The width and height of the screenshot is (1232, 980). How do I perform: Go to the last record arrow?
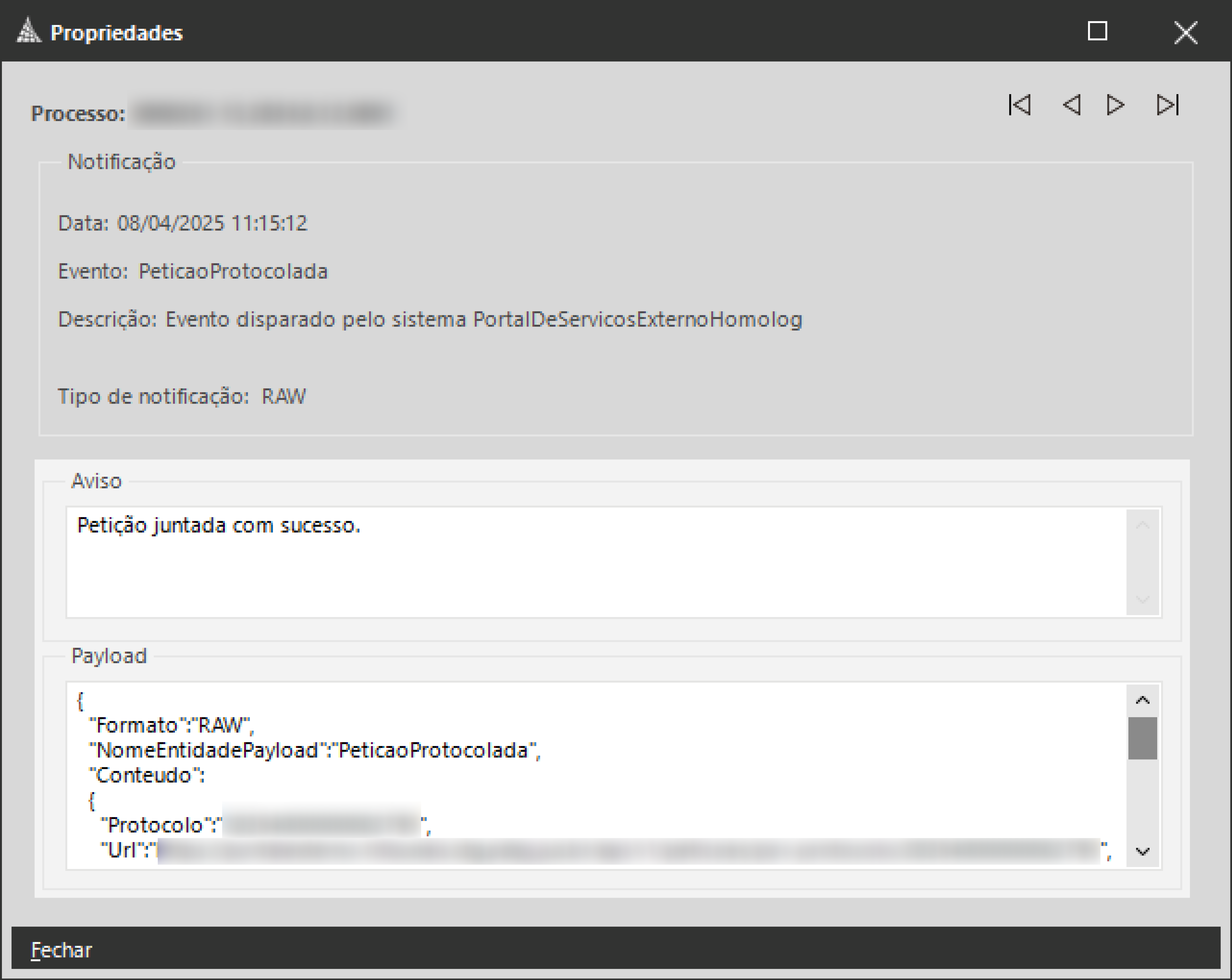(x=1167, y=105)
